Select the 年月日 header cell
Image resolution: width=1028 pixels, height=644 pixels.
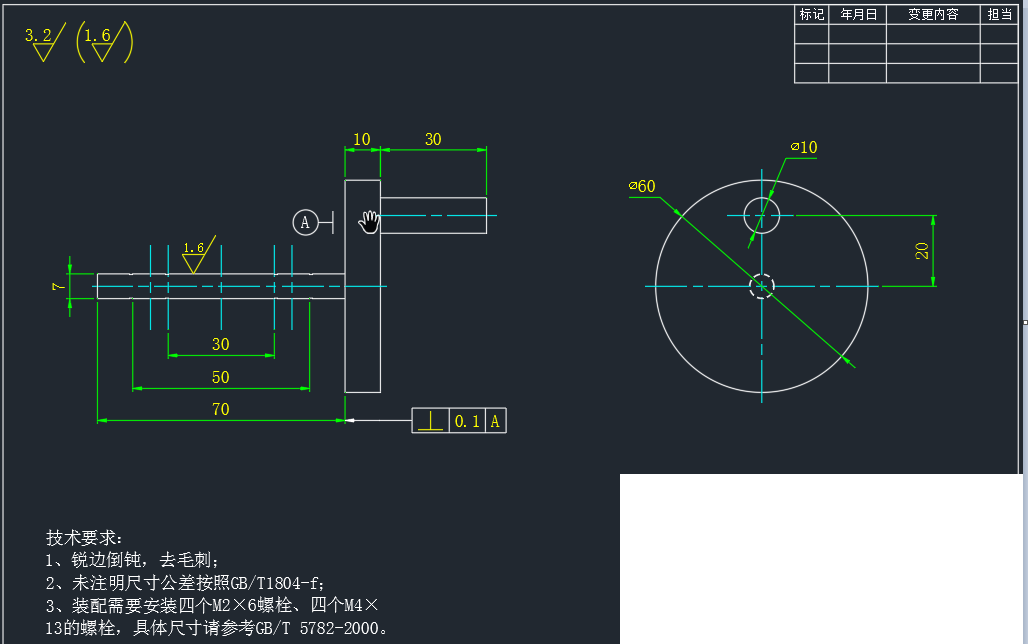pyautogui.click(x=857, y=14)
